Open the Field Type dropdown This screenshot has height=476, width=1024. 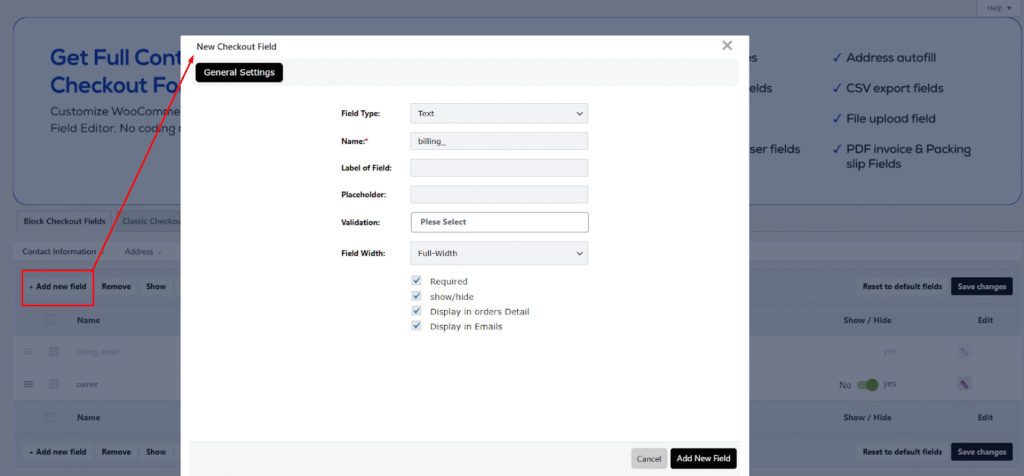499,114
